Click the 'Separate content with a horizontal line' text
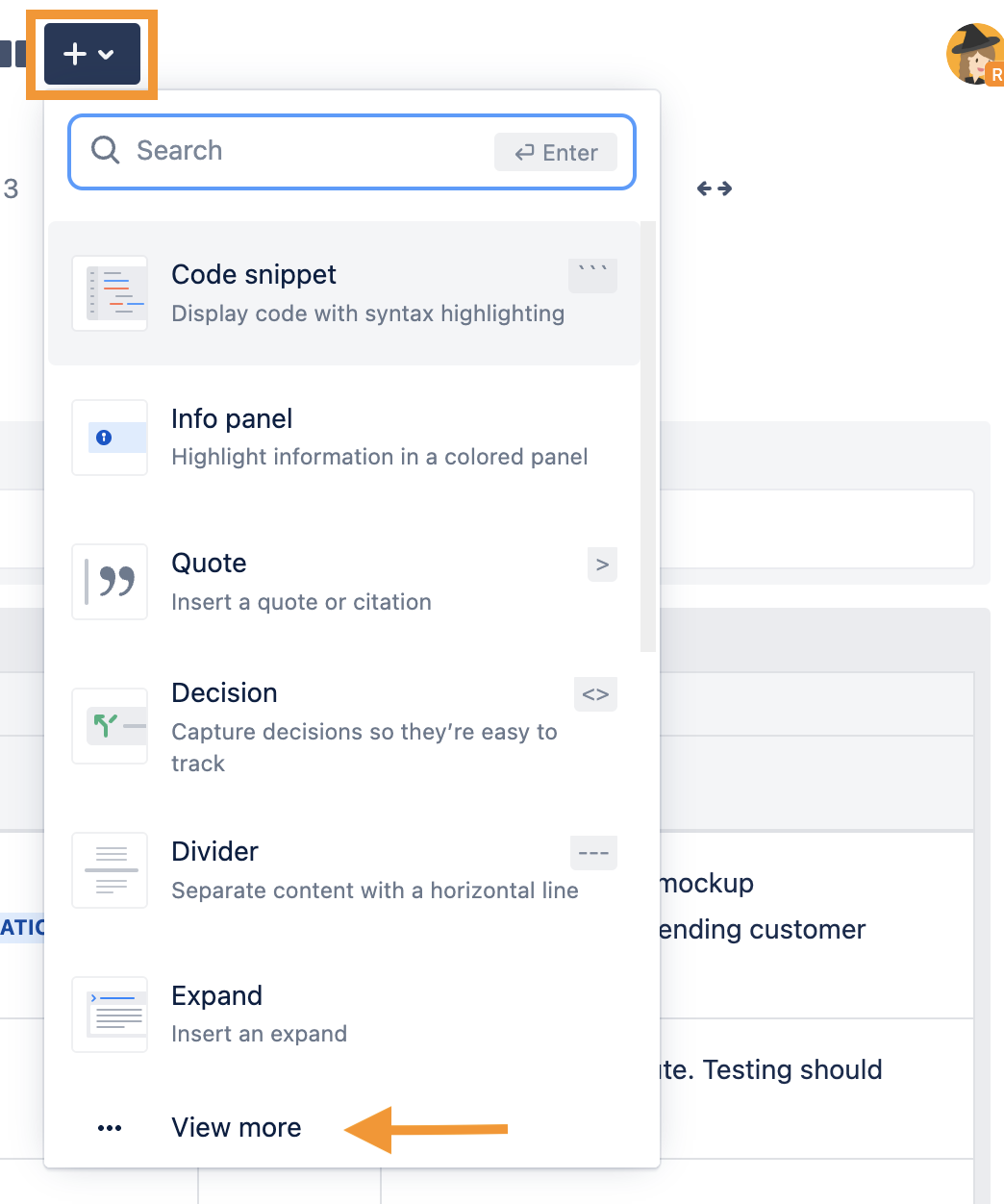Screen dimensions: 1004x1204 [x=375, y=890]
